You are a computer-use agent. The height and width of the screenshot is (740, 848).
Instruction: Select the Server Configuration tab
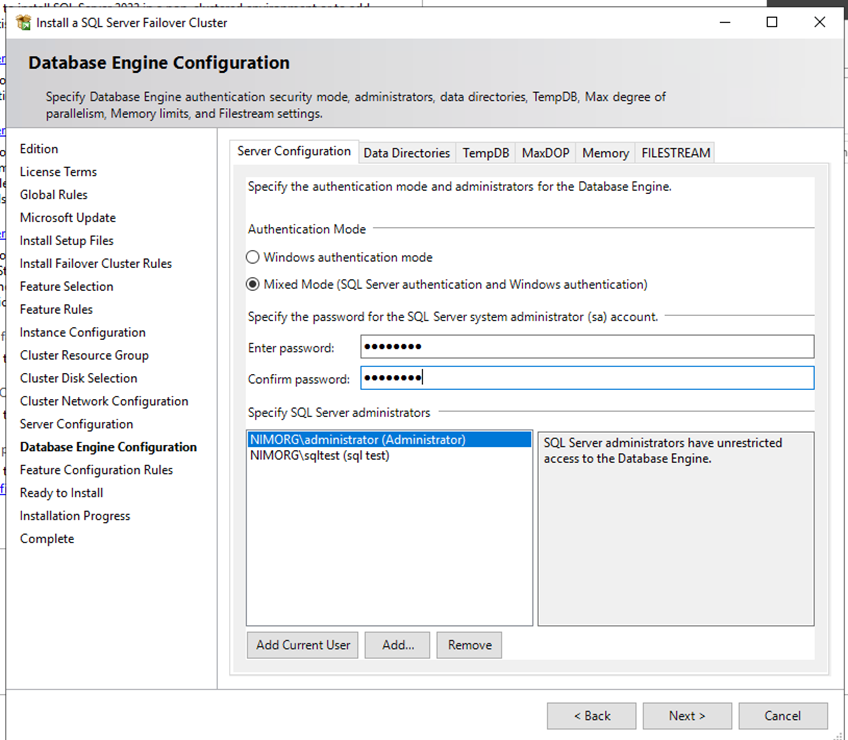pos(294,151)
